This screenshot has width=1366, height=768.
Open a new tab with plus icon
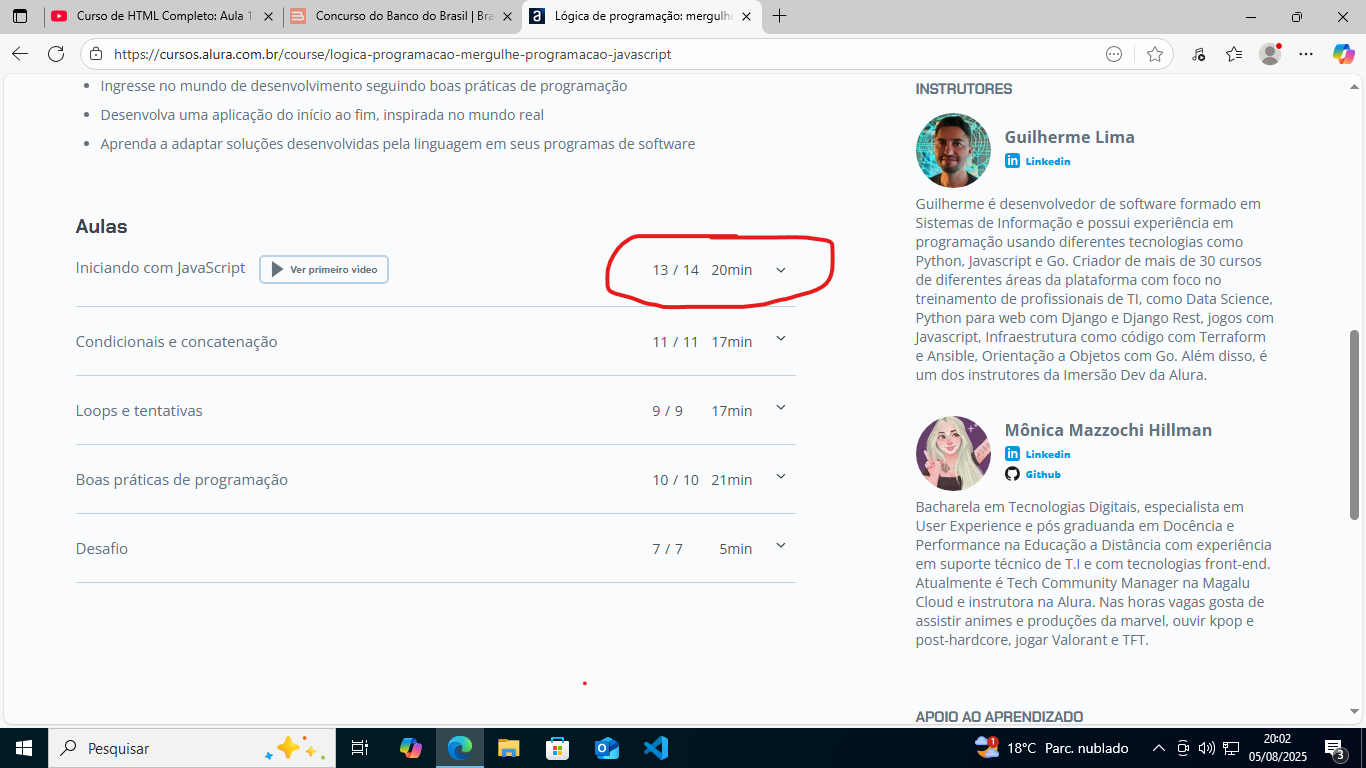tap(780, 16)
